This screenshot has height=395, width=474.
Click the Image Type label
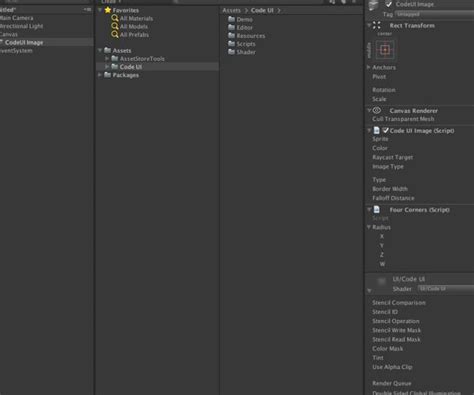pyautogui.click(x=388, y=166)
